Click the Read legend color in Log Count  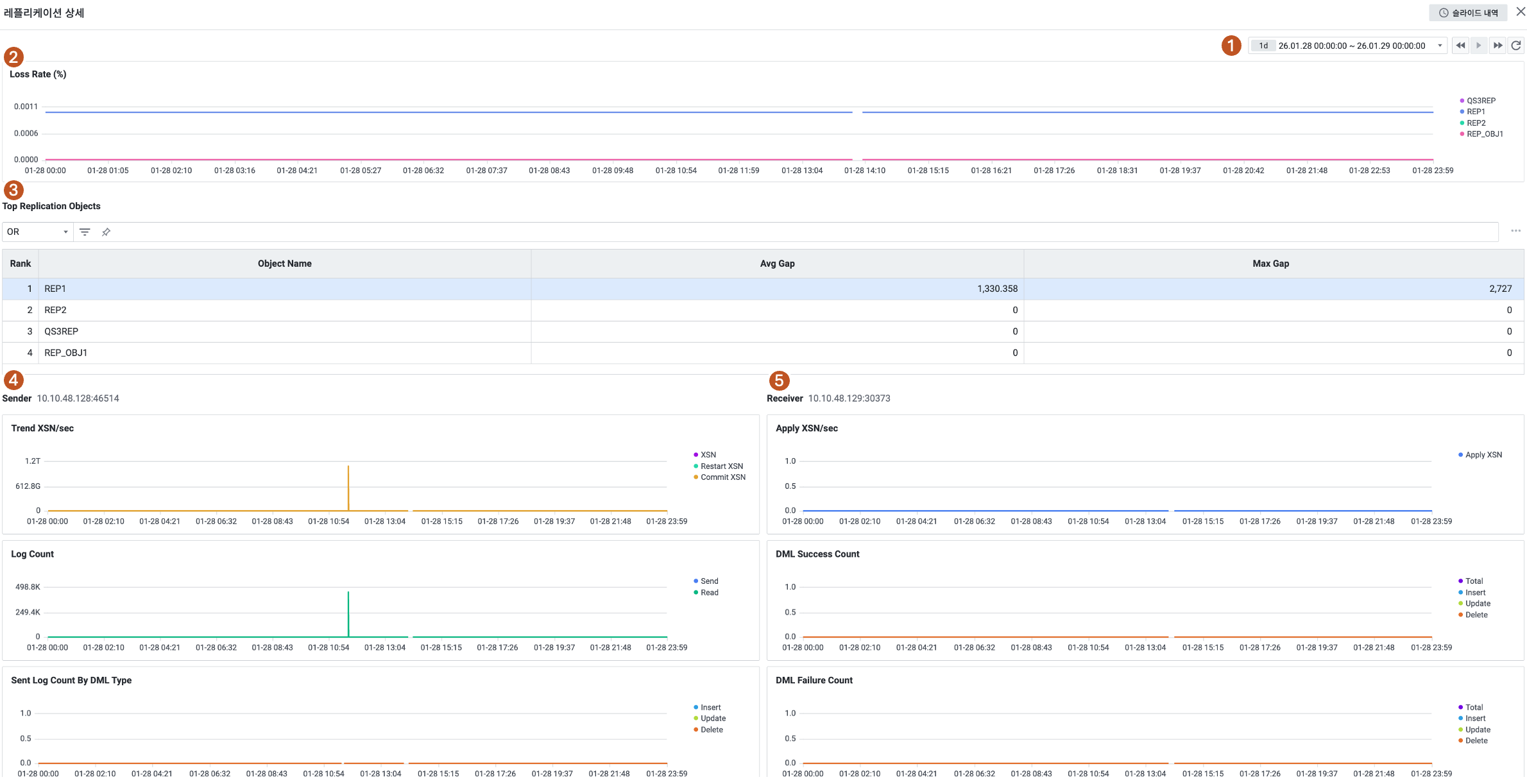(x=695, y=593)
